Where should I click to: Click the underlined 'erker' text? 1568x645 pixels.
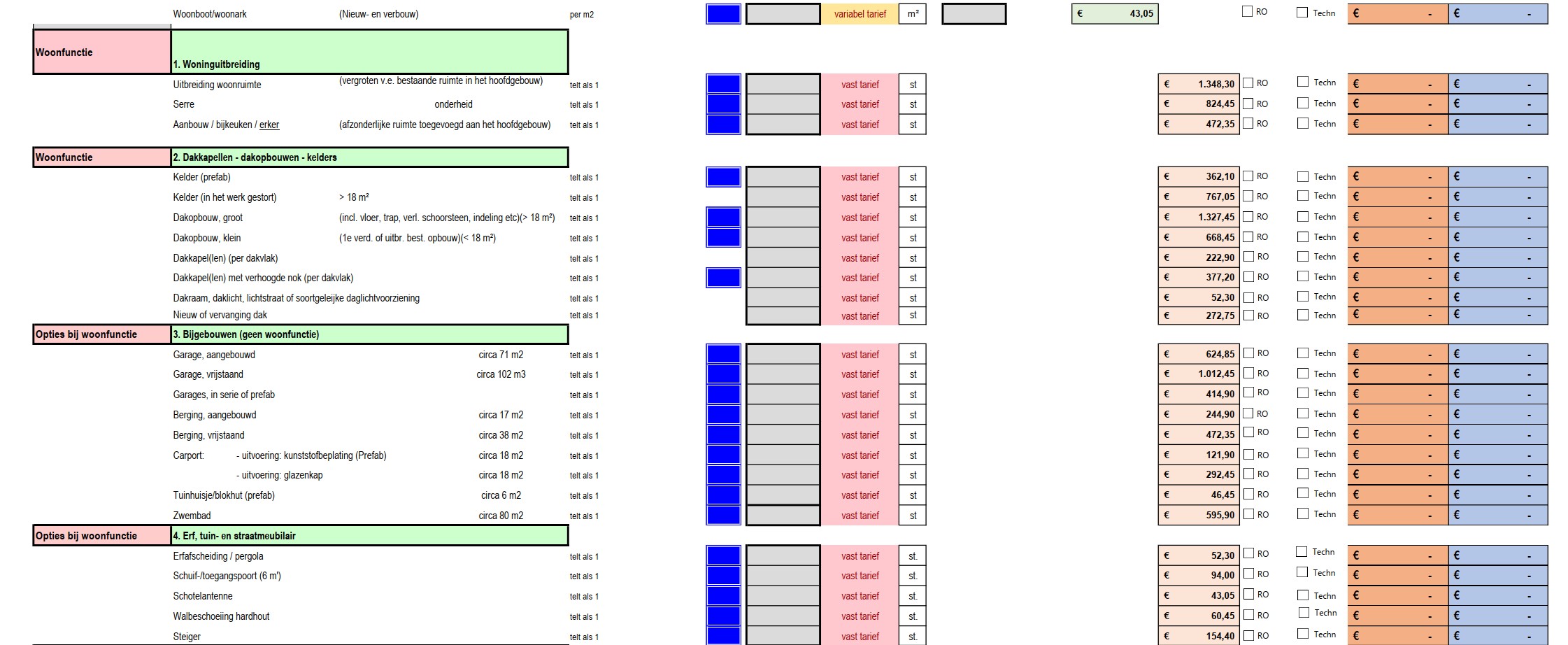(269, 125)
